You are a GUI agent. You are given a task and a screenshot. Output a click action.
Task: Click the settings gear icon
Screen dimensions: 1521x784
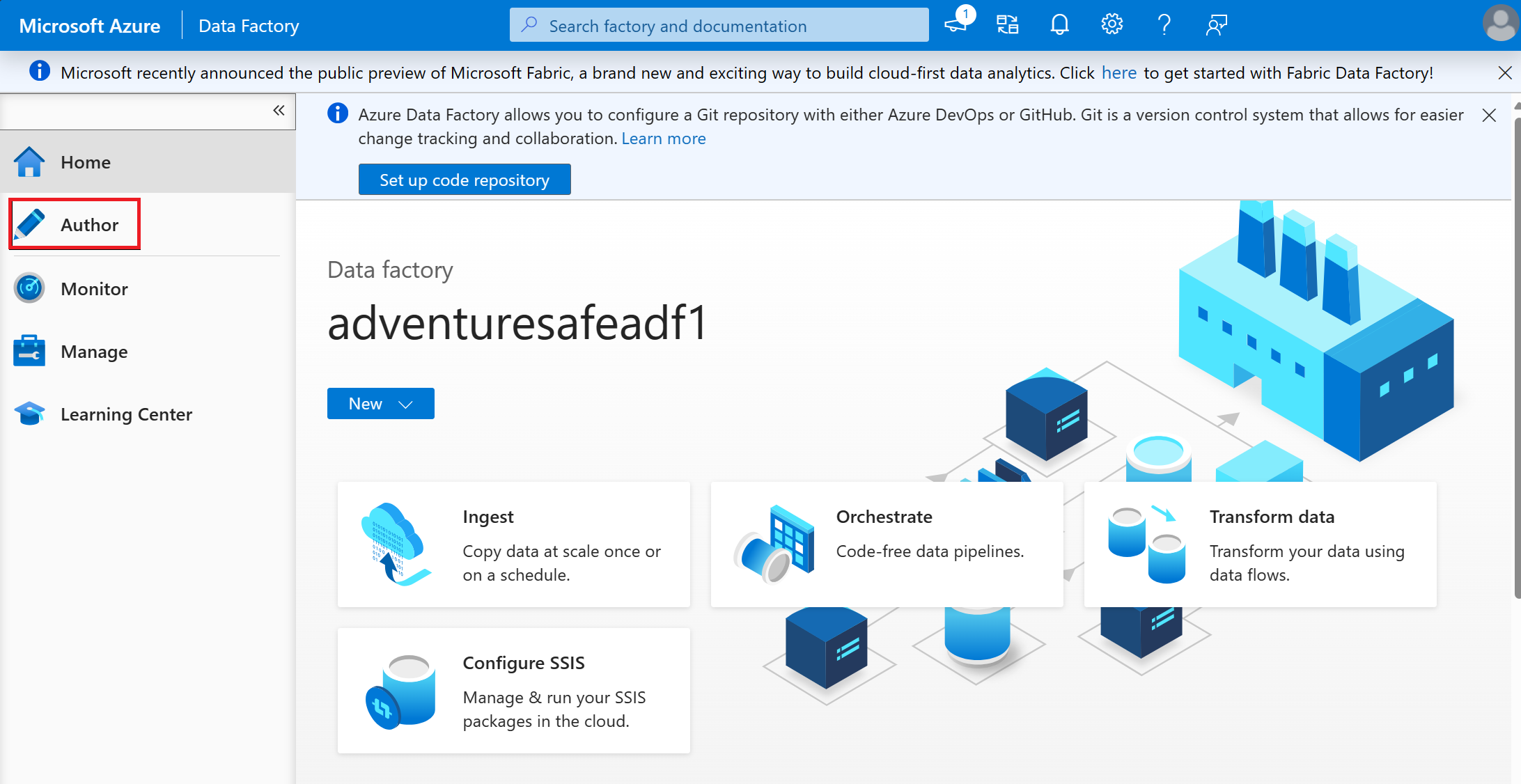1112,25
